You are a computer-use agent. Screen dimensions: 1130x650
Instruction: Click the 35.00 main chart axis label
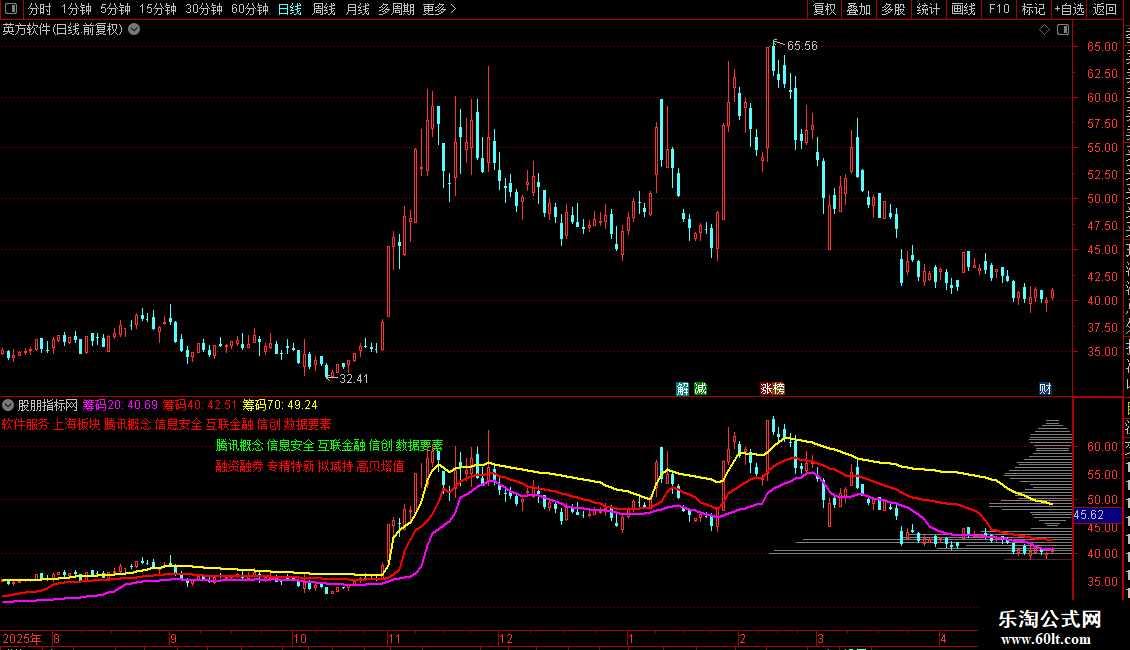point(1103,352)
